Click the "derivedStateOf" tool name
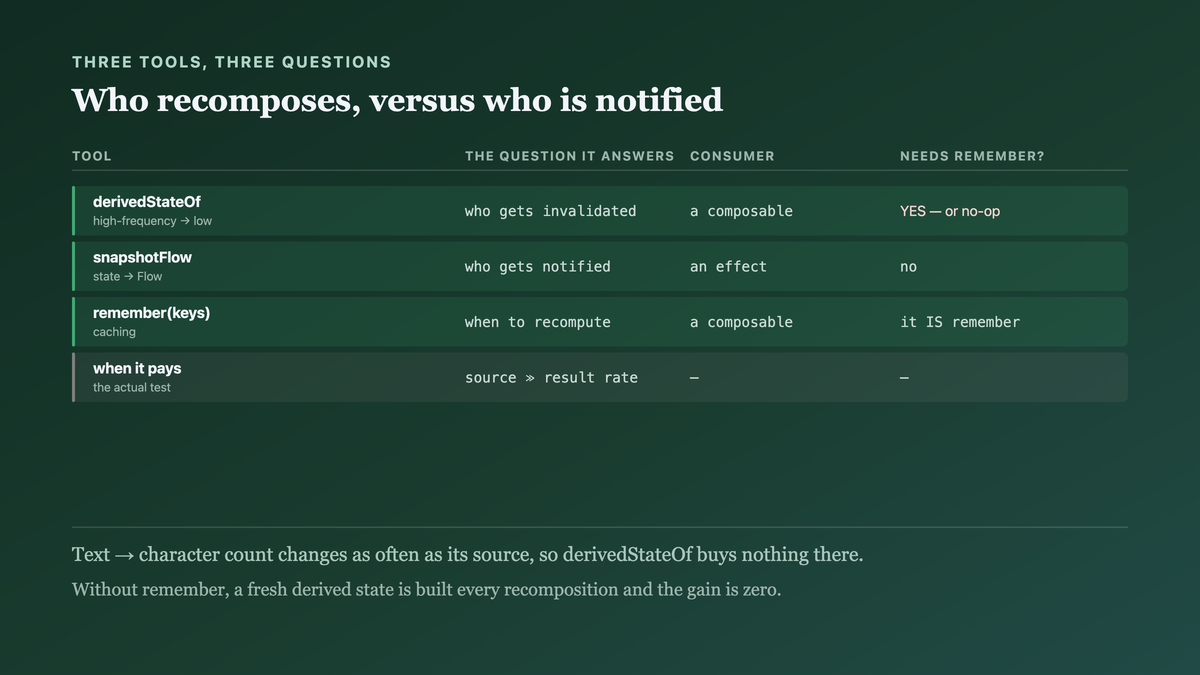 (147, 202)
